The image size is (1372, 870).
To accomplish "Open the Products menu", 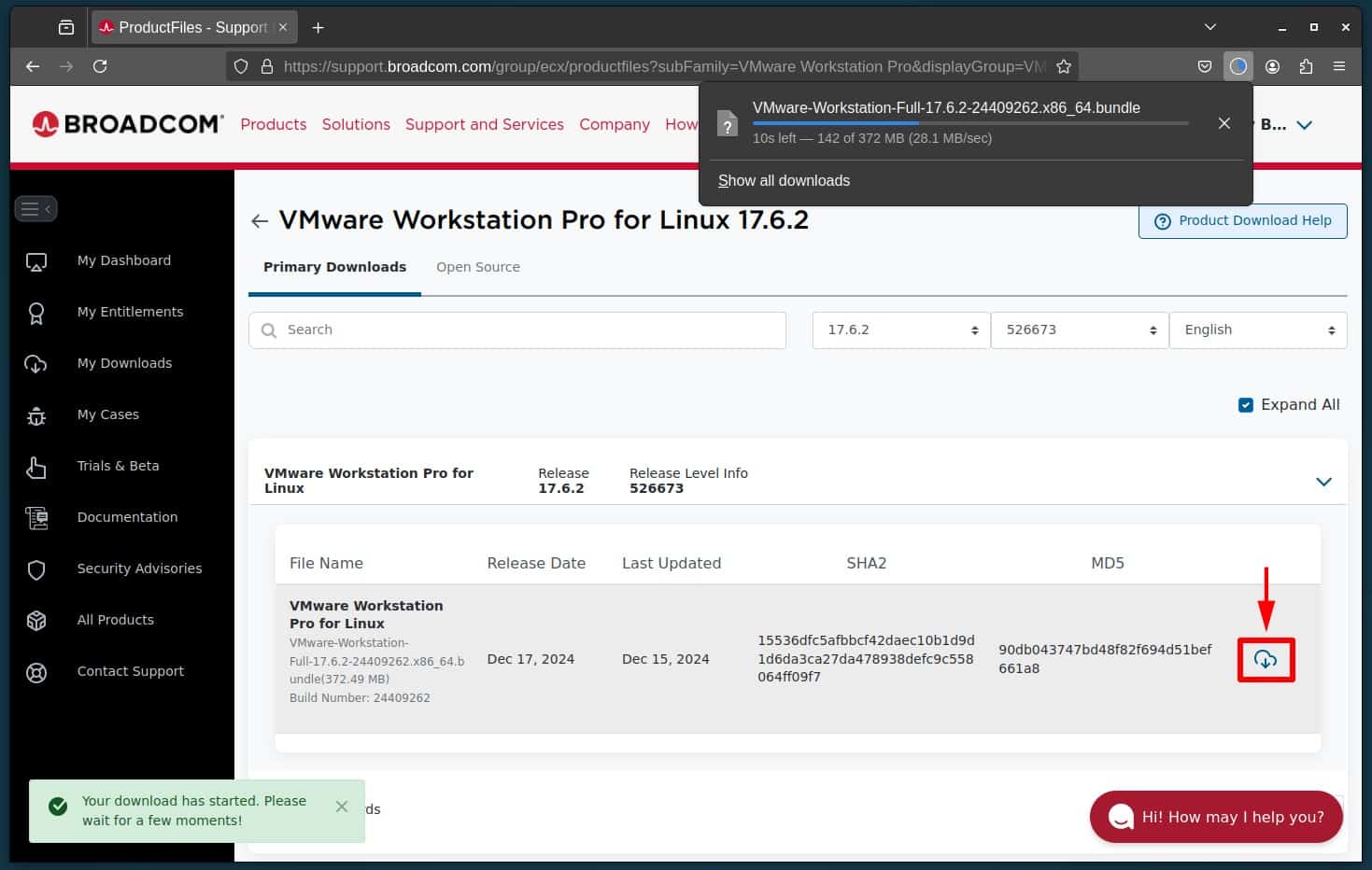I will tap(273, 124).
